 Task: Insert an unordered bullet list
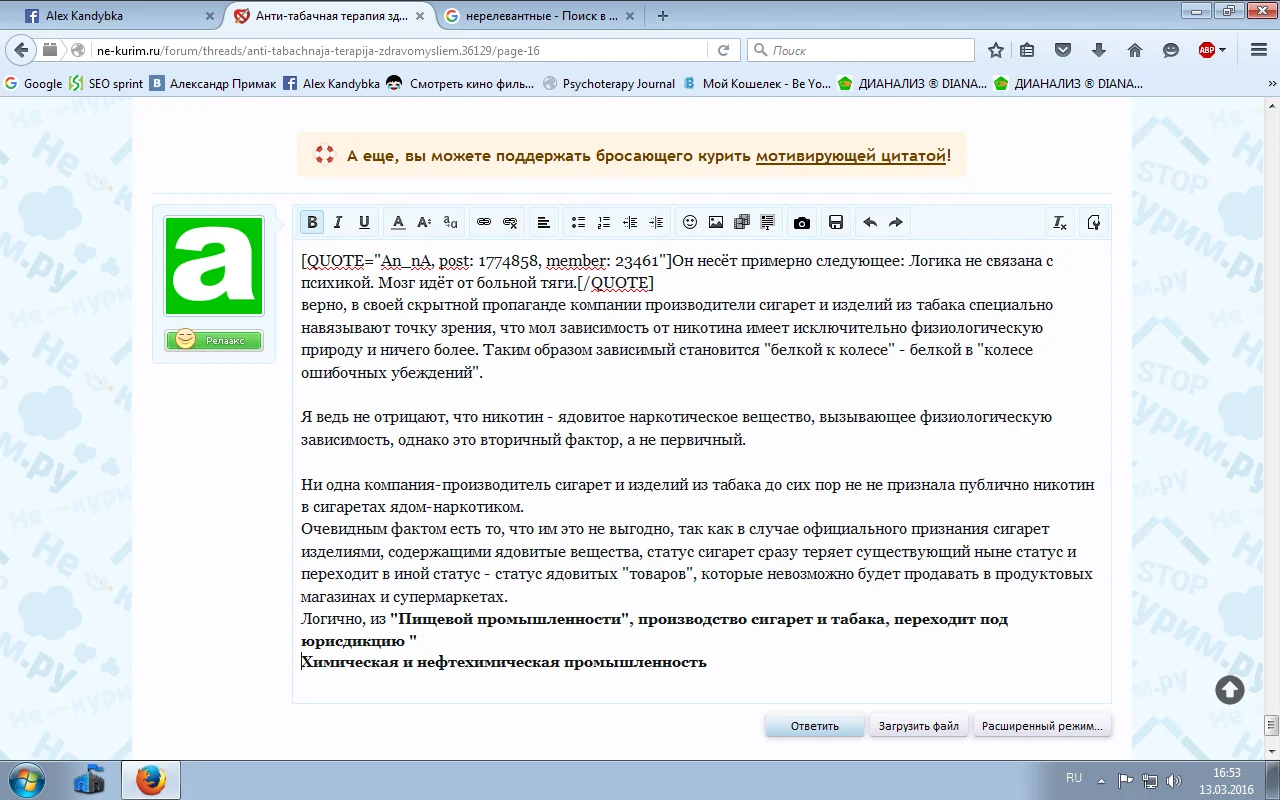pos(578,222)
